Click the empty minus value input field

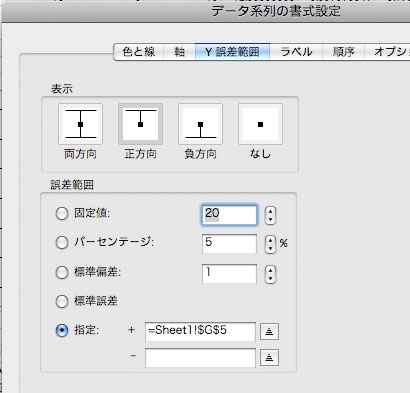point(200,358)
